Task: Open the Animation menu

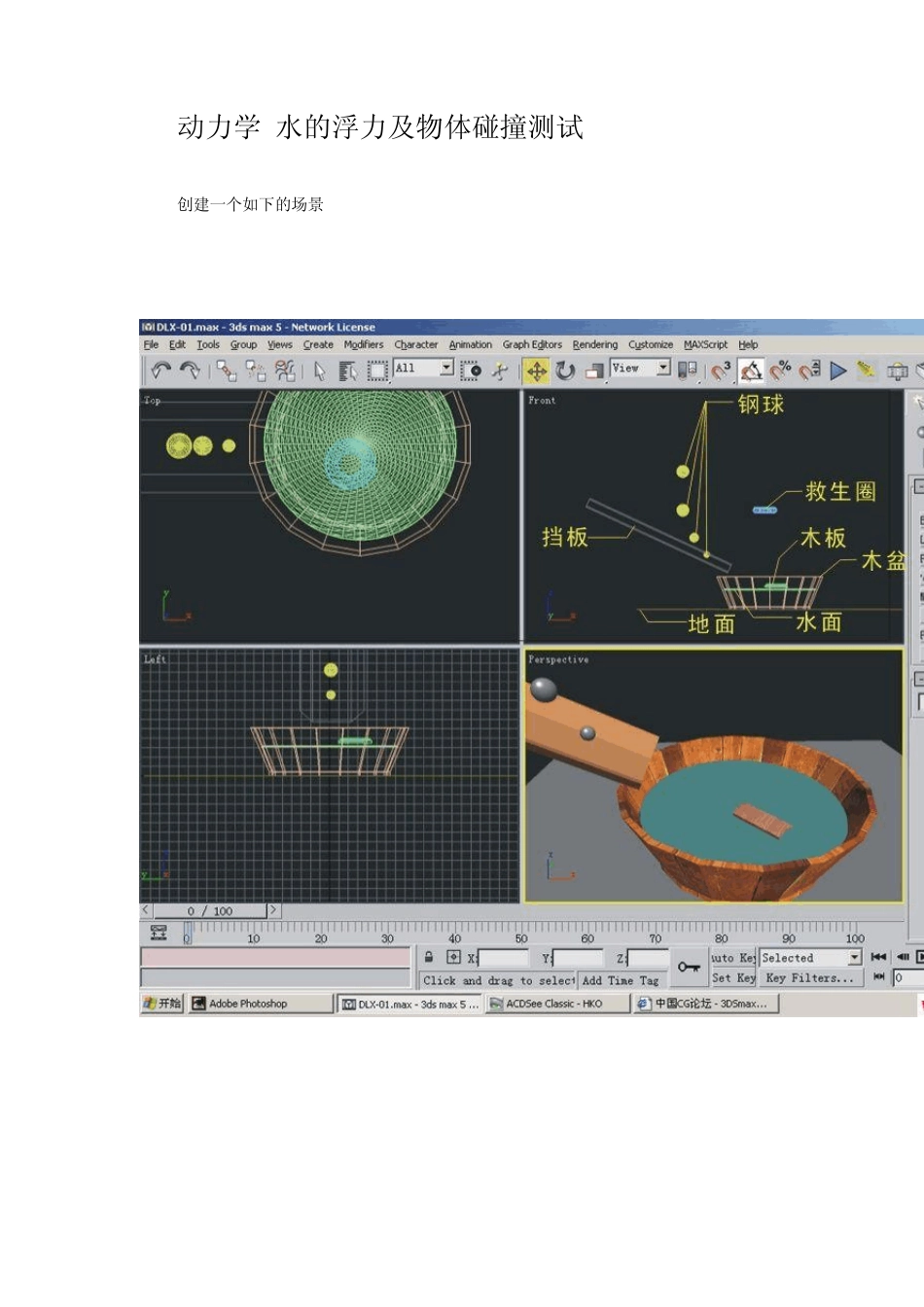Action: point(470,344)
